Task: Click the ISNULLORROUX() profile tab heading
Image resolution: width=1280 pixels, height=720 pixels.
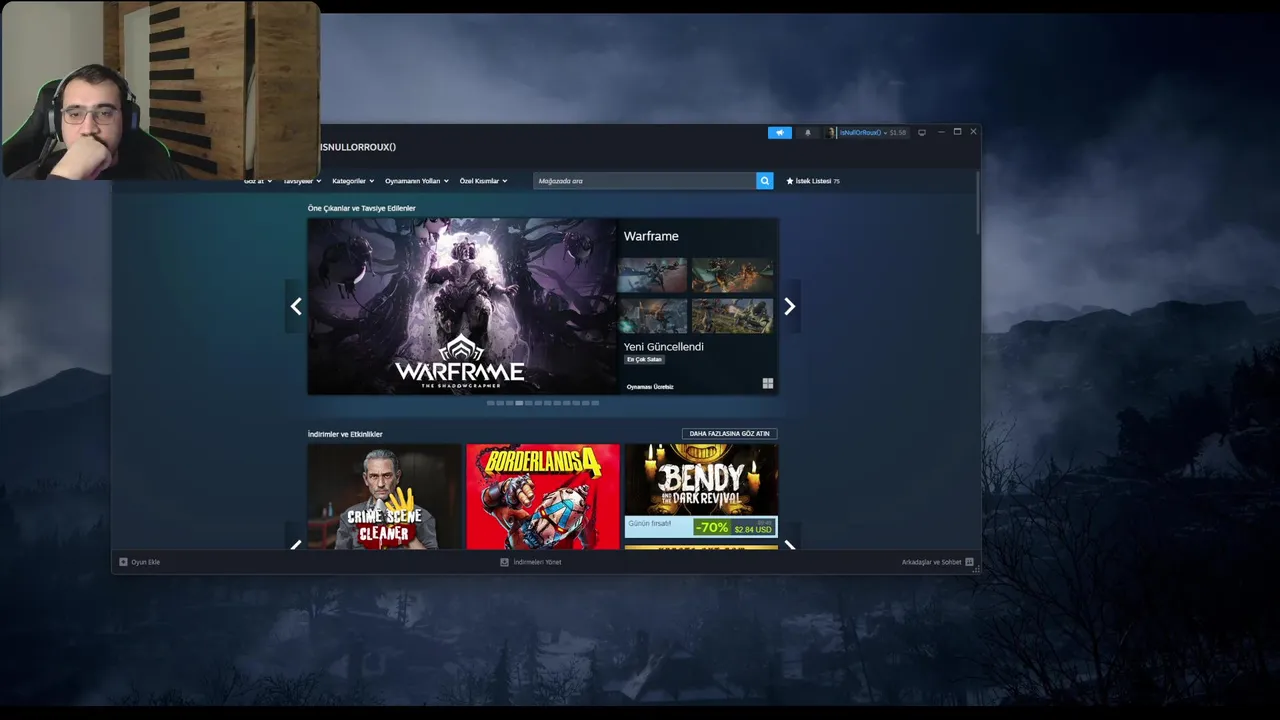Action: [x=358, y=147]
